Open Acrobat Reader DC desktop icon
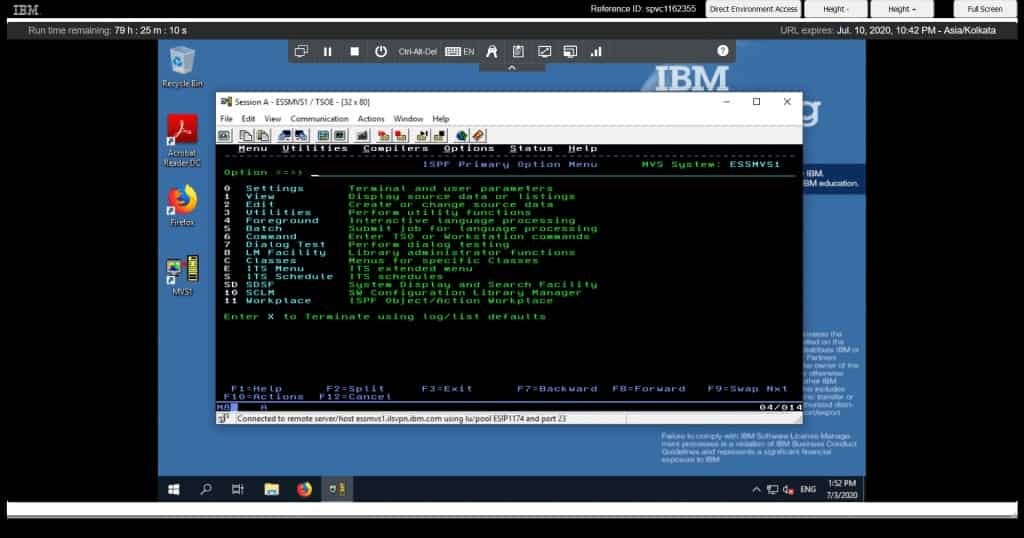 coord(182,140)
